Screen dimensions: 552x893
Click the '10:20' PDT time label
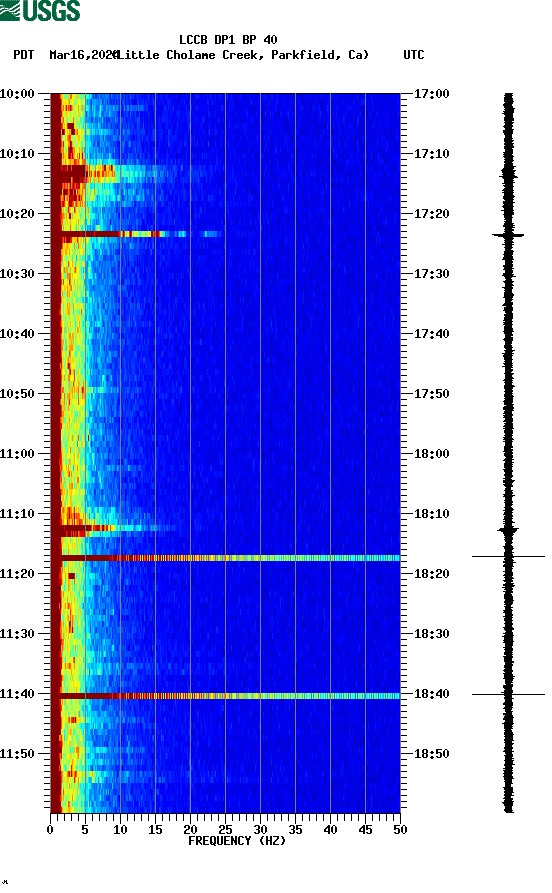click(18, 214)
